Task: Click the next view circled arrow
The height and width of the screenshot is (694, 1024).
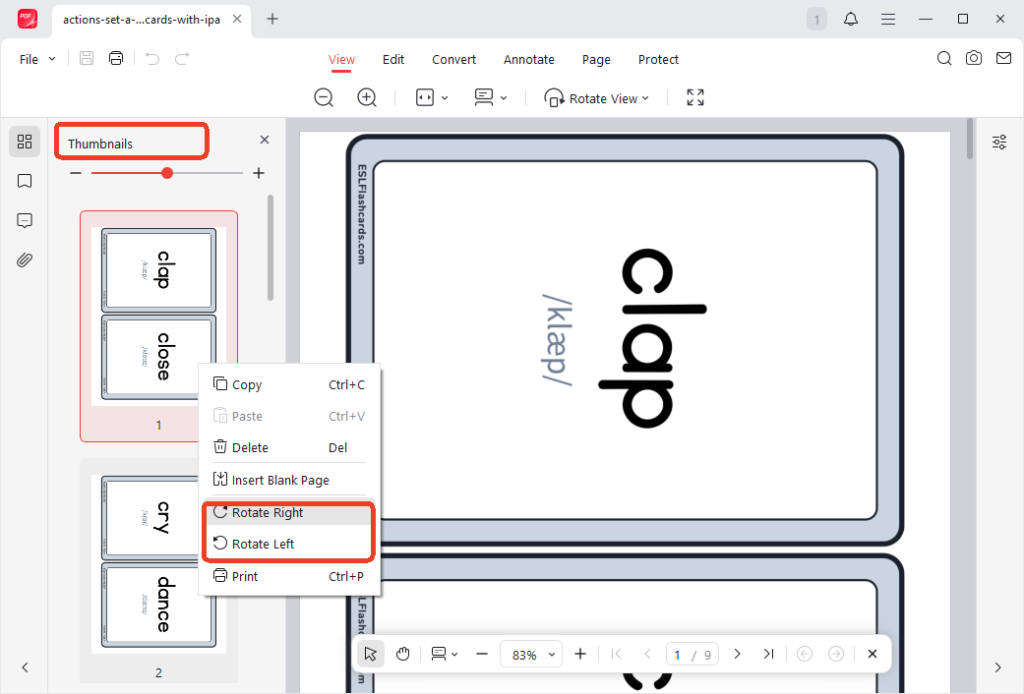Action: 836,654
